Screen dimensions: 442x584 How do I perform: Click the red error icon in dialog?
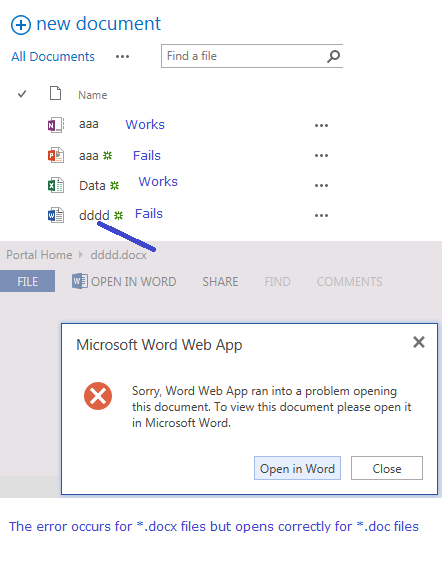click(98, 396)
